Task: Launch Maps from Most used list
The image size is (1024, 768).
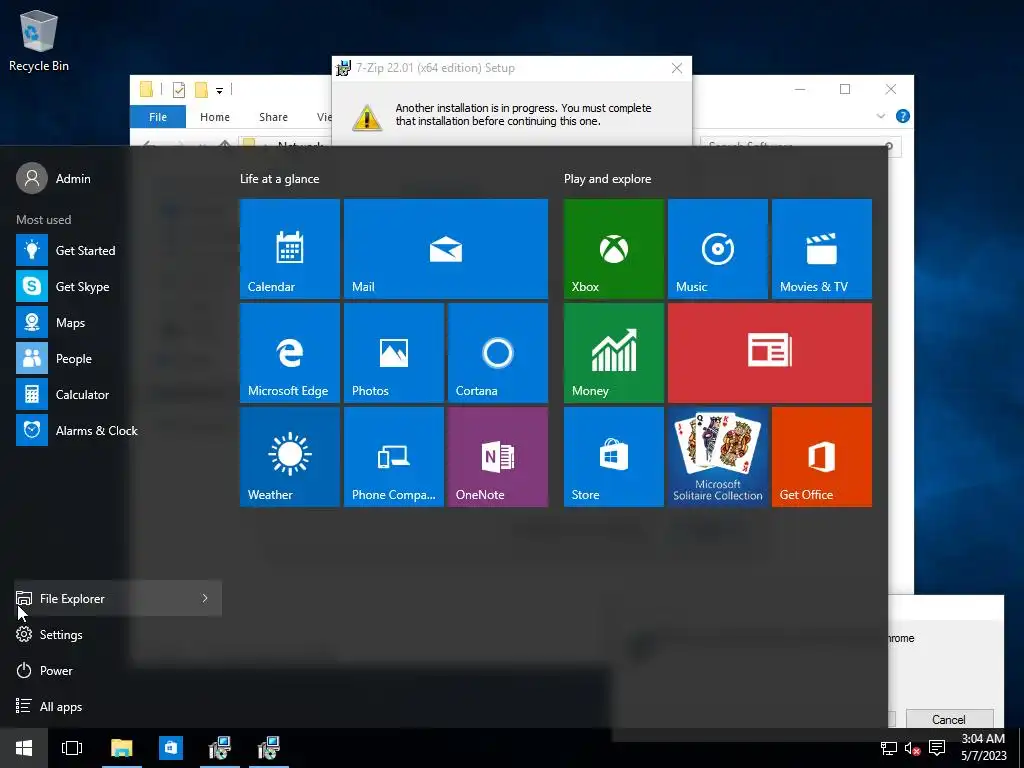Action: tap(118, 323)
